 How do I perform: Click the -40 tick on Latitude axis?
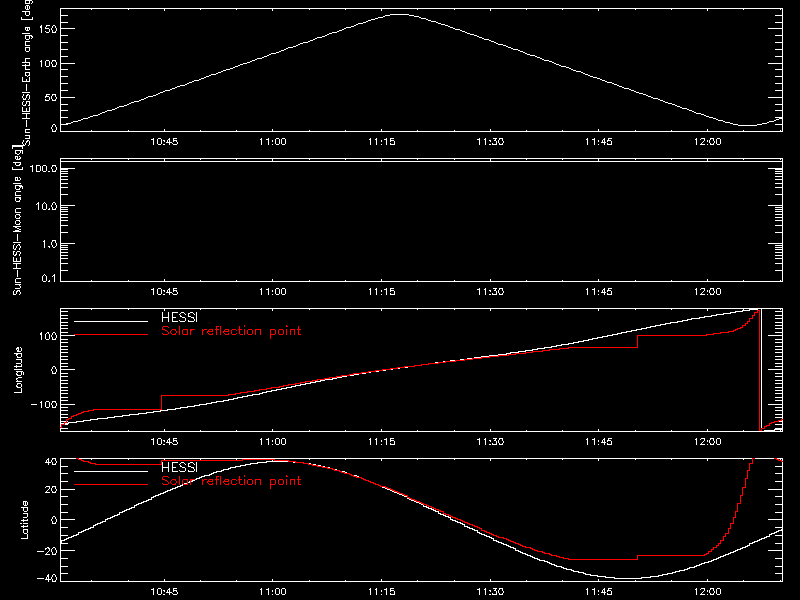coord(46,579)
